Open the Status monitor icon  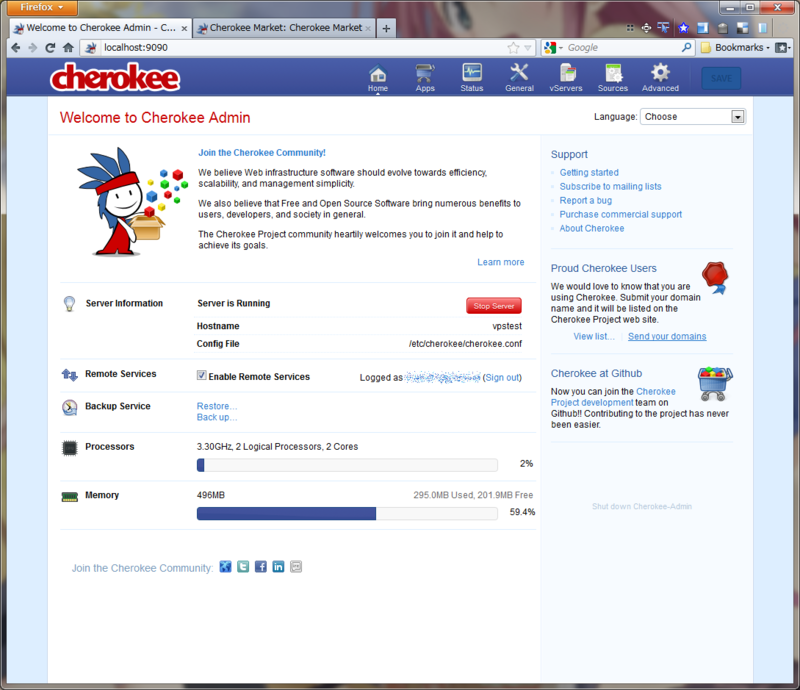point(472,78)
